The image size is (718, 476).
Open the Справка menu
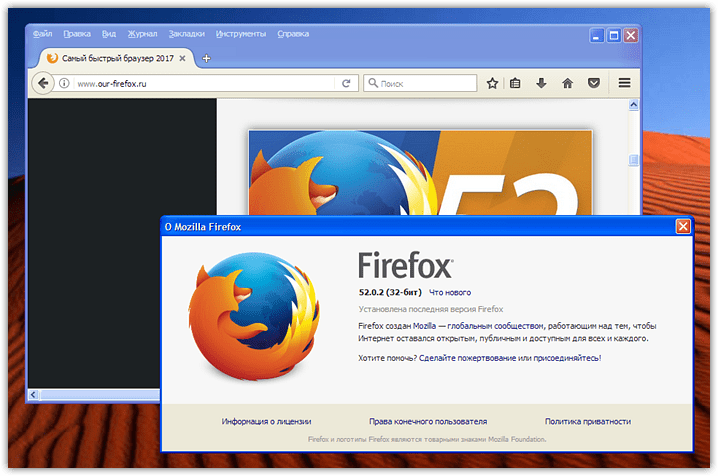293,34
